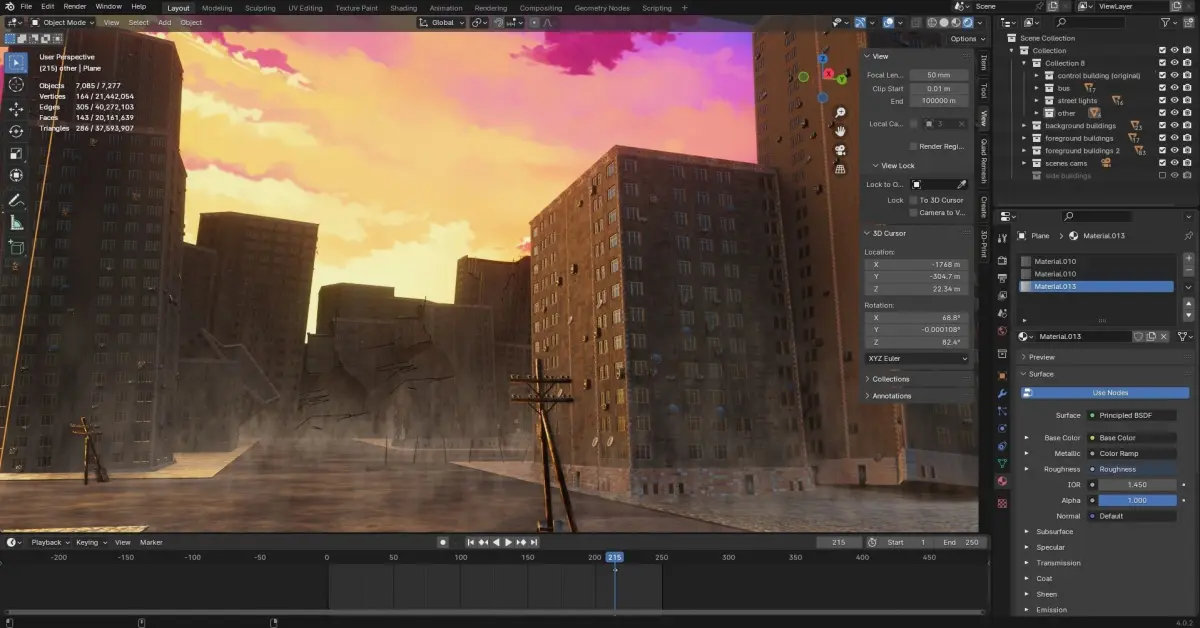Switch perspective/orthographic grid icon
This screenshot has height=628, width=1200.
(840, 169)
